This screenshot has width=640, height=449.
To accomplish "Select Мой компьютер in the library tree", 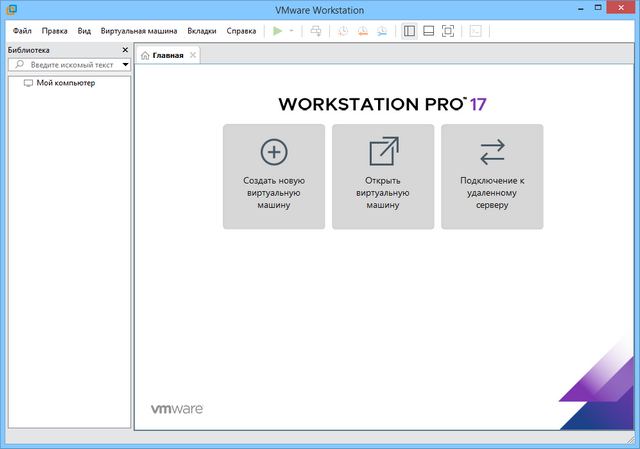I will tap(65, 83).
